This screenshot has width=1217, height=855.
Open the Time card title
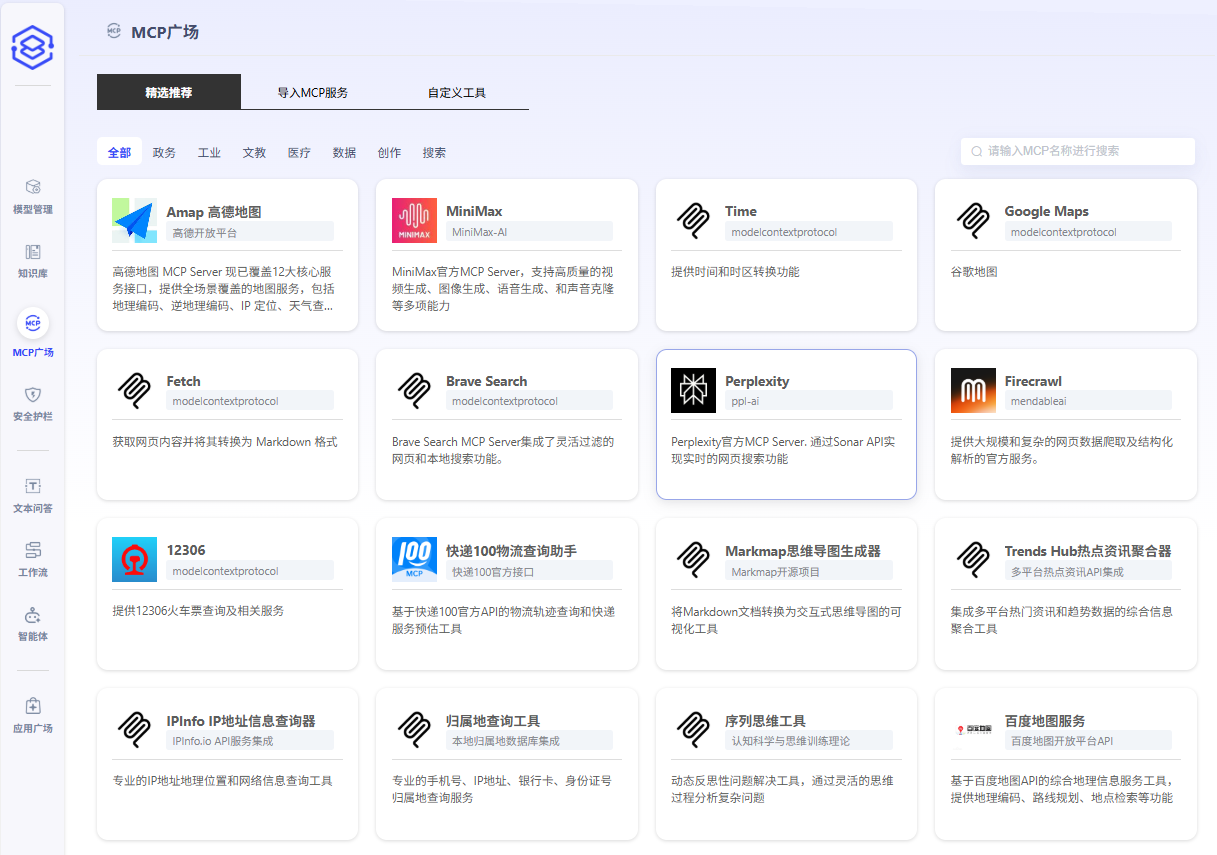point(741,211)
